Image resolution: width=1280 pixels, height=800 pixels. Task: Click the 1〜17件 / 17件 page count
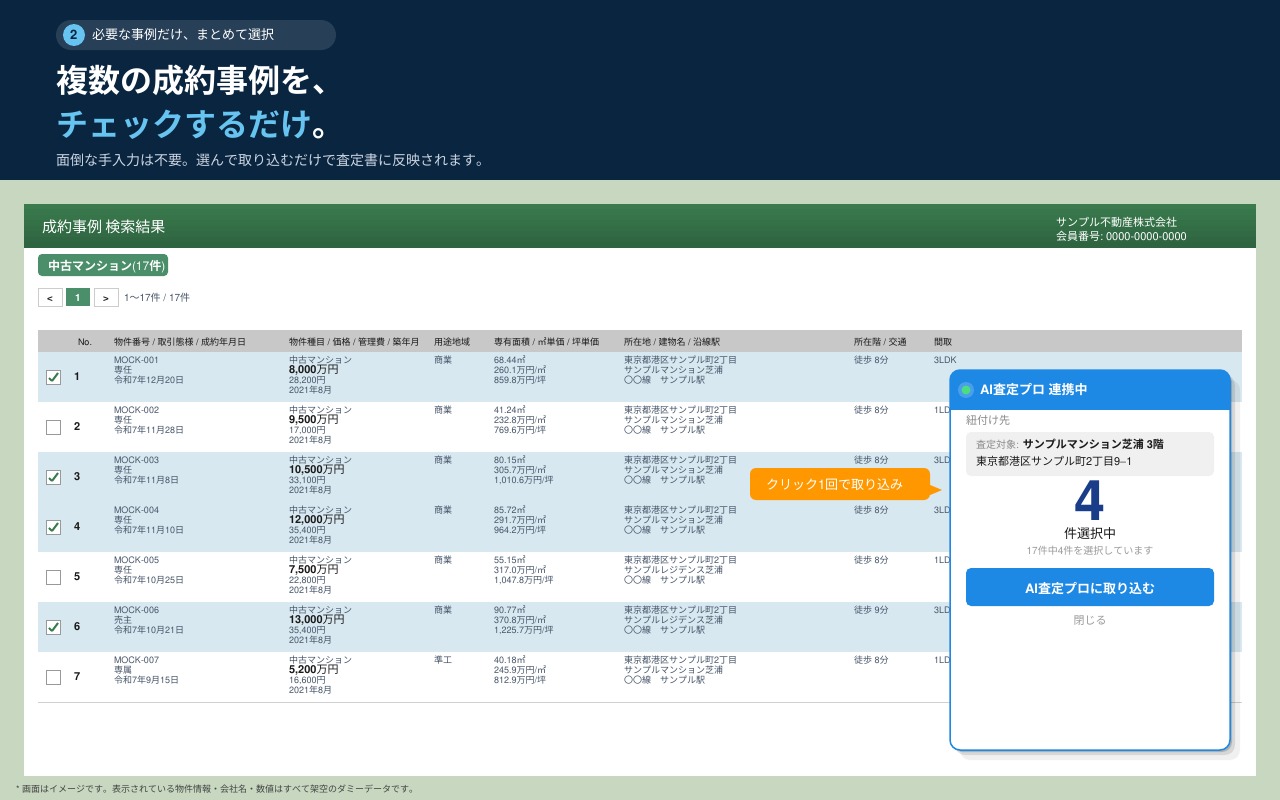pos(157,297)
